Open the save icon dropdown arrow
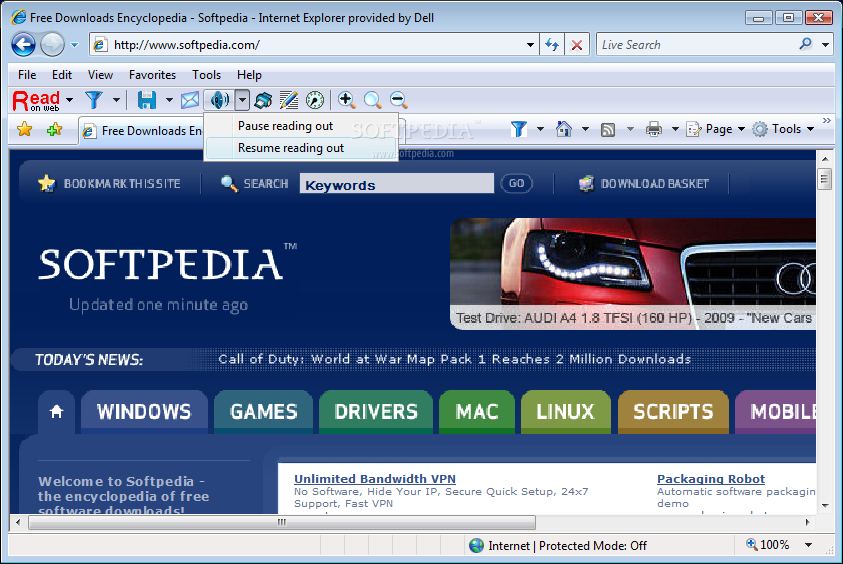The height and width of the screenshot is (564, 843). click(169, 100)
